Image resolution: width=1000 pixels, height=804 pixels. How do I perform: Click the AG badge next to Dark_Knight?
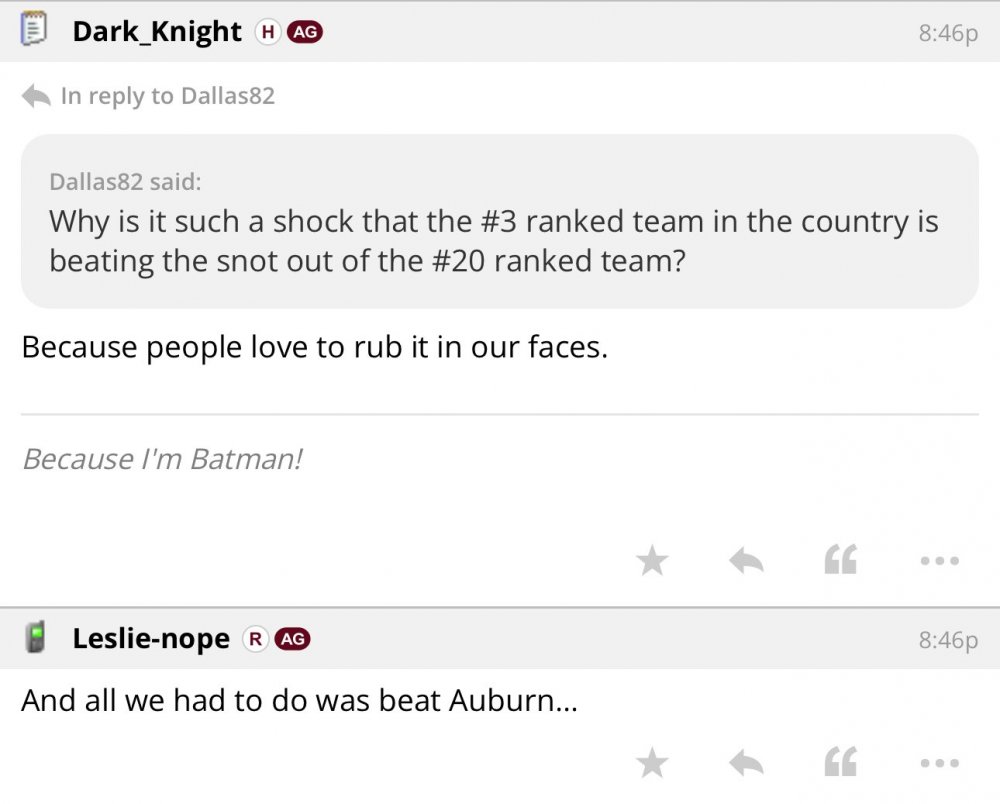point(305,32)
